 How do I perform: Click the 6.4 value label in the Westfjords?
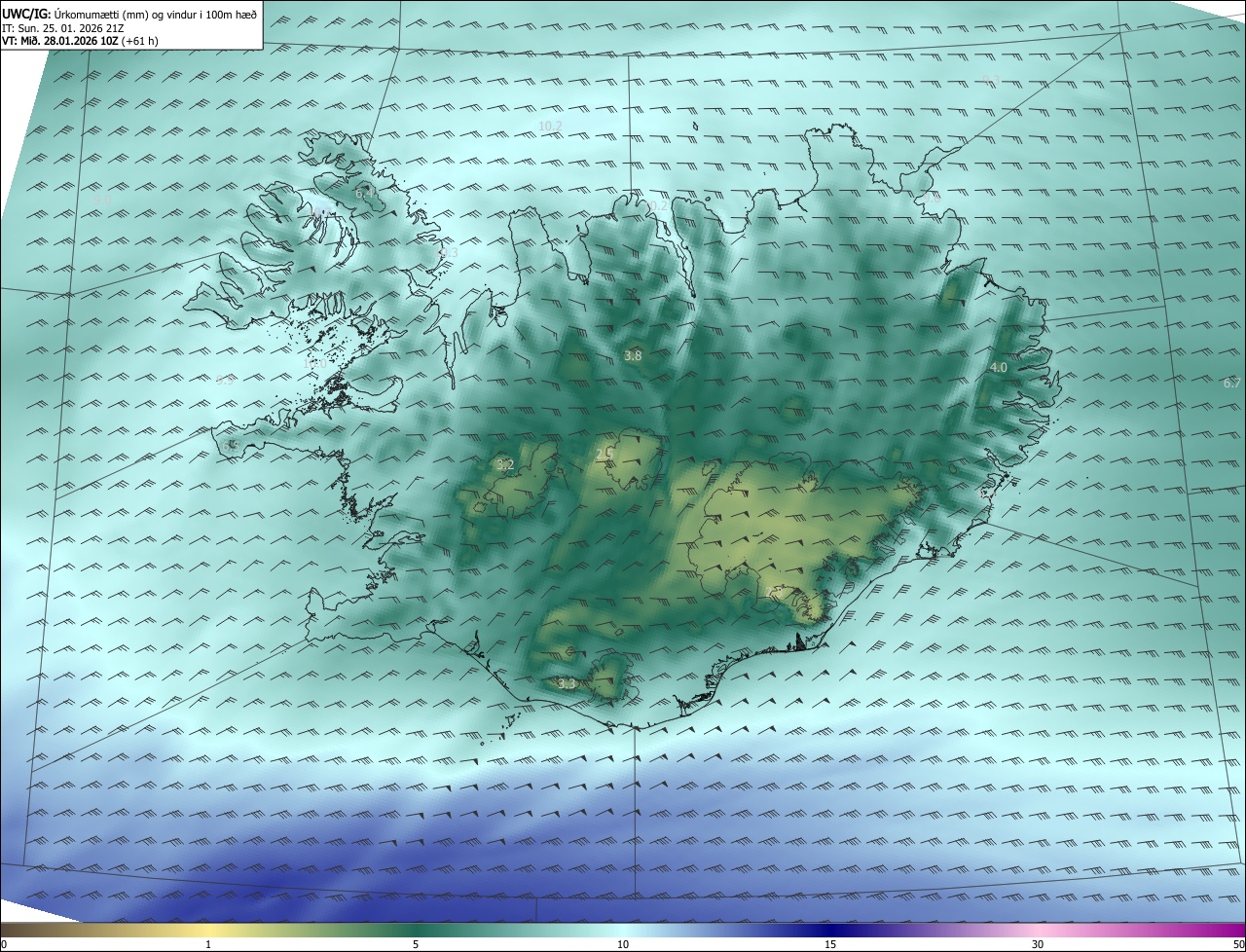click(x=364, y=194)
